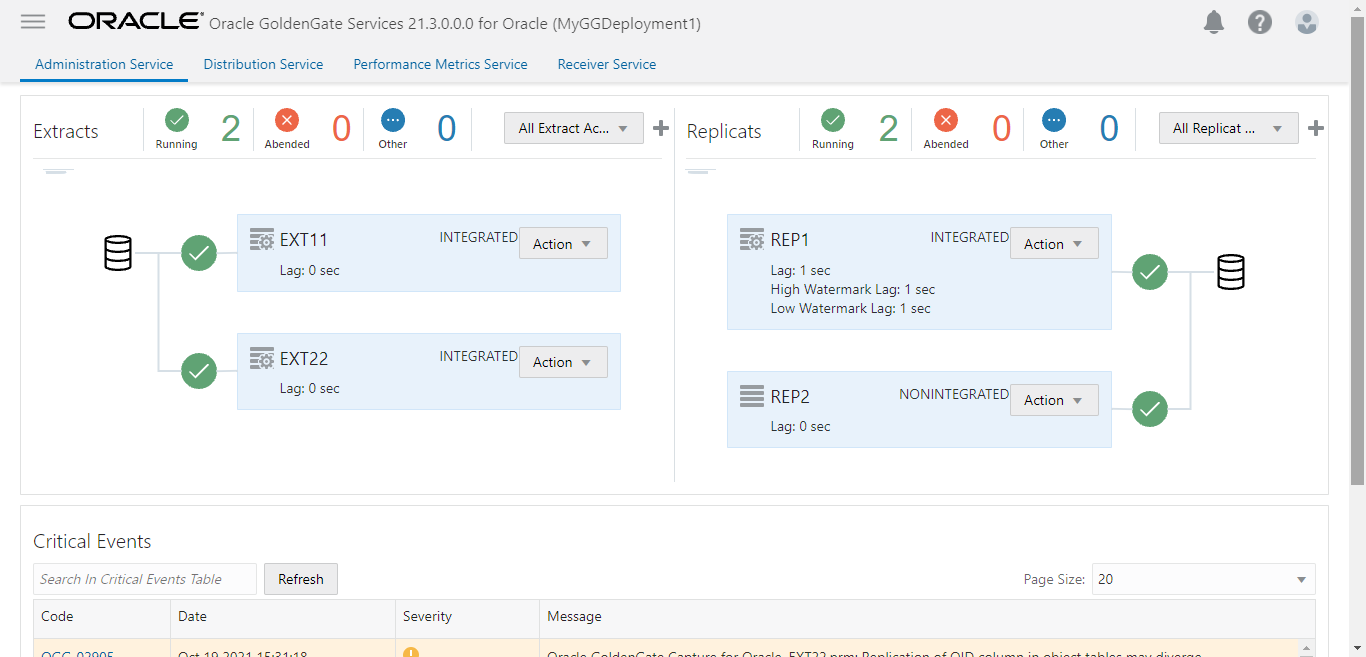The height and width of the screenshot is (657, 1366).
Task: Open the Page Size dropdown
Action: pyautogui.click(x=1203, y=579)
